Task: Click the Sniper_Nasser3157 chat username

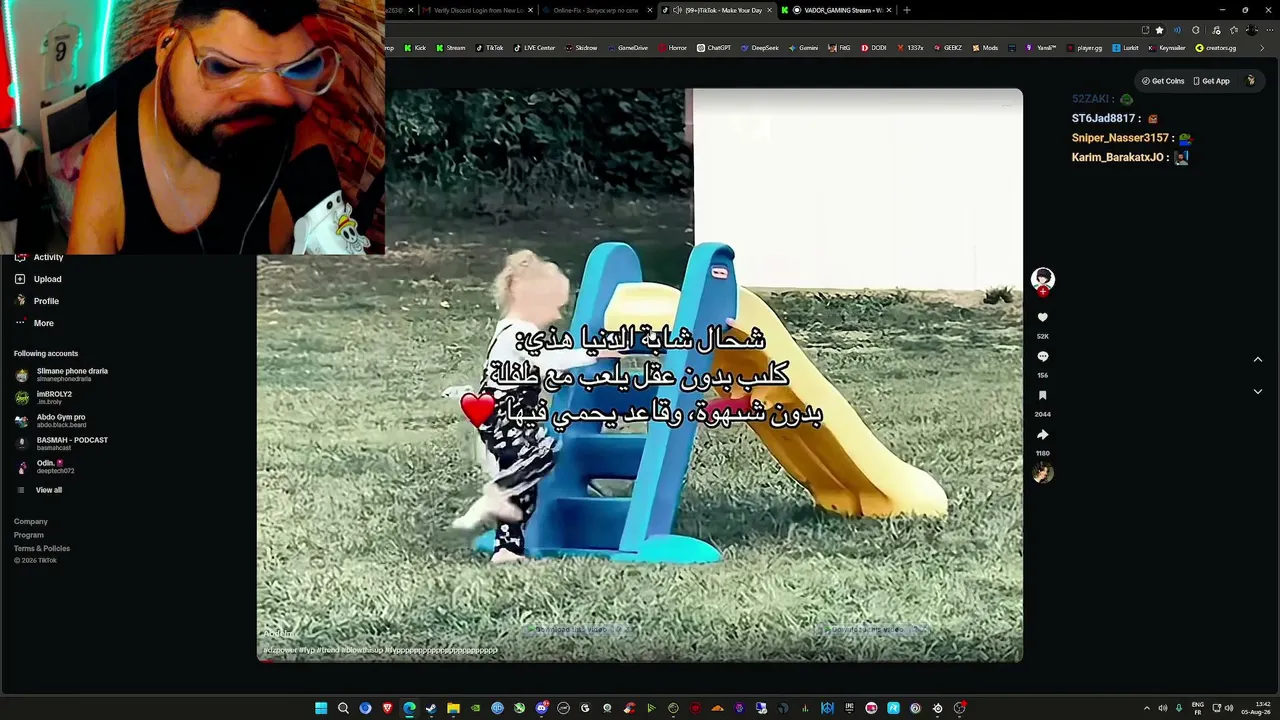Action: [1120, 138]
